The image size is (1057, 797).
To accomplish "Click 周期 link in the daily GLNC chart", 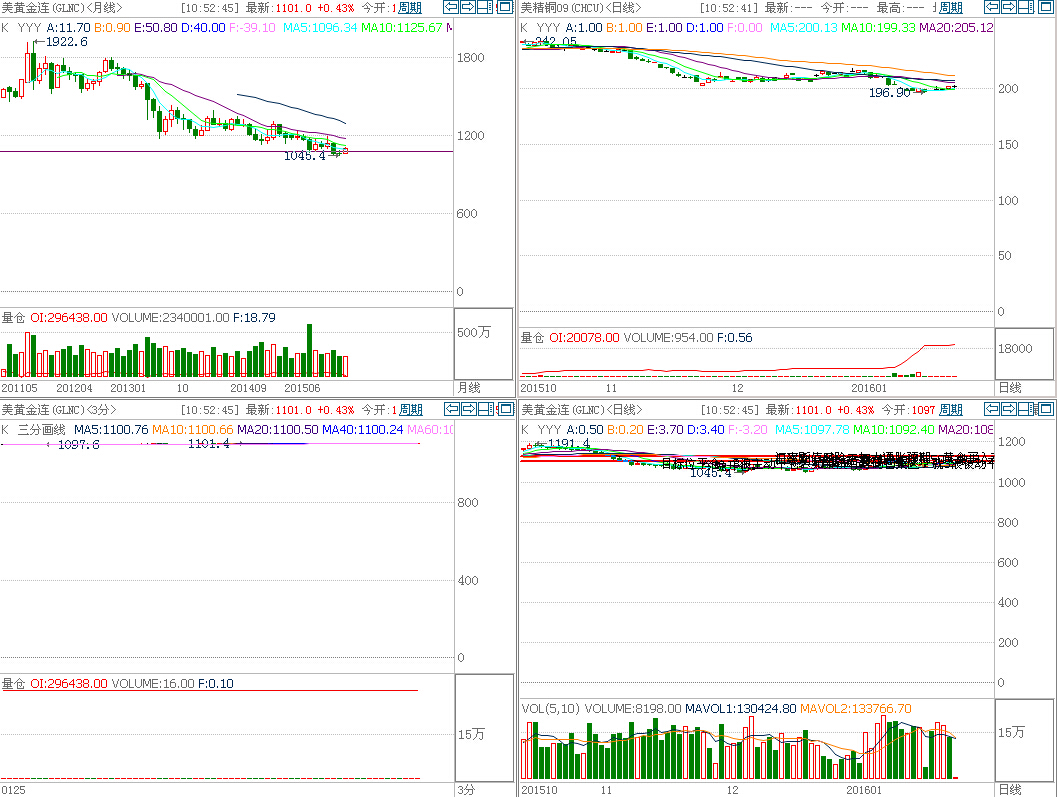I will (951, 410).
